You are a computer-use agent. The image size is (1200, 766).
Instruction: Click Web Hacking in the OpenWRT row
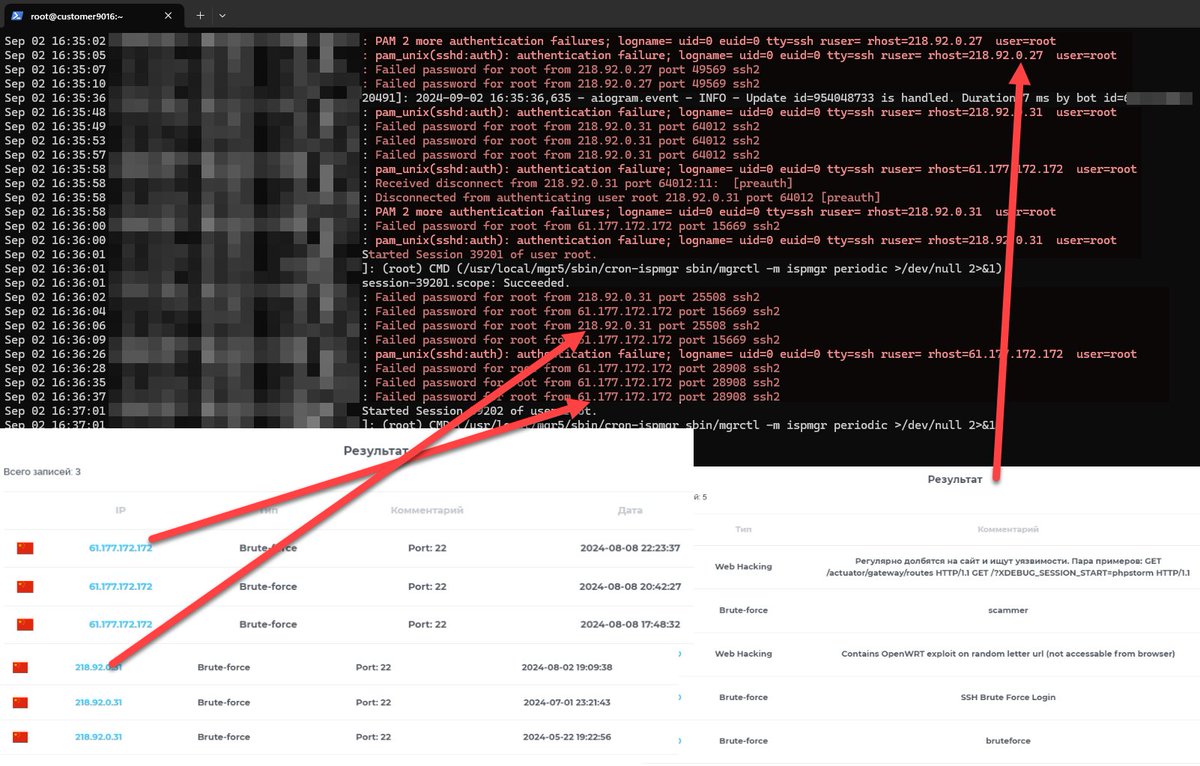[743, 653]
